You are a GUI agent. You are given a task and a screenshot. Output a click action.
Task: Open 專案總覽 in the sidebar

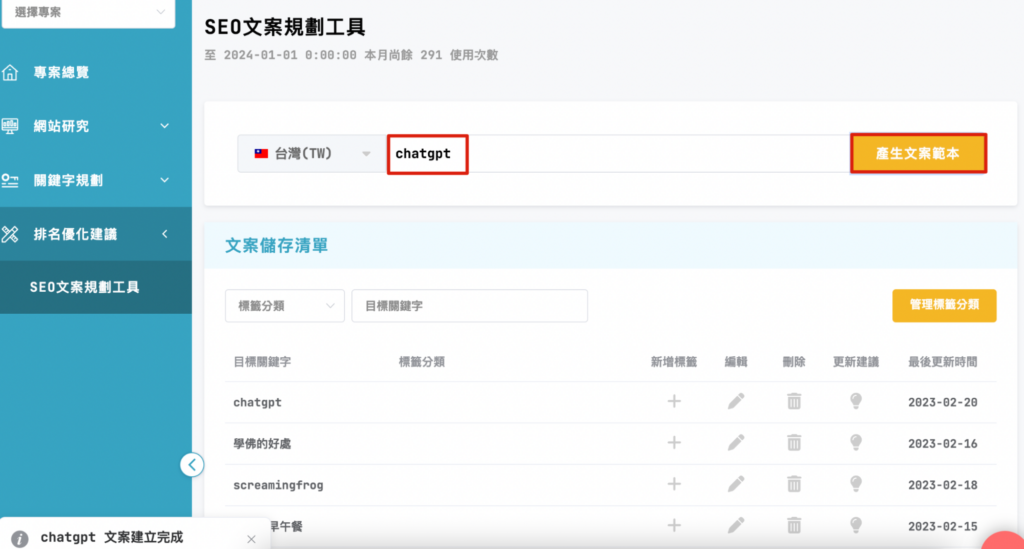[x=96, y=72]
